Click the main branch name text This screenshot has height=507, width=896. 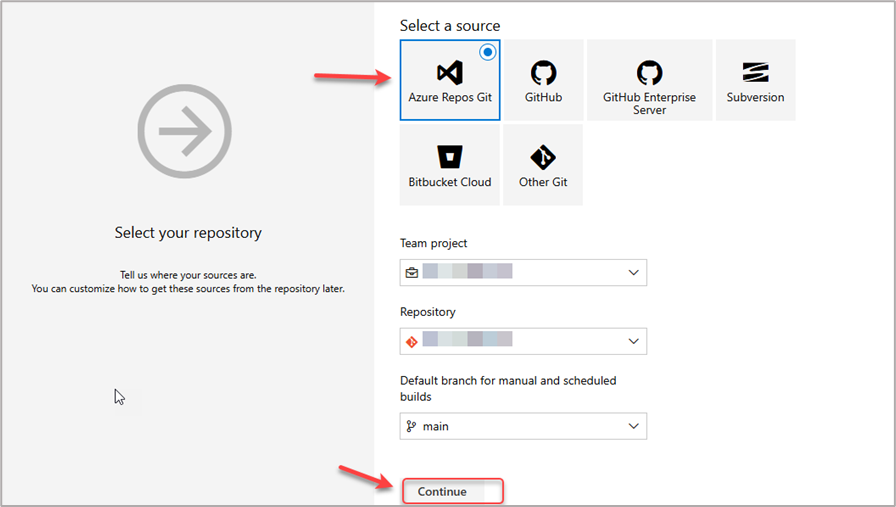click(x=436, y=426)
